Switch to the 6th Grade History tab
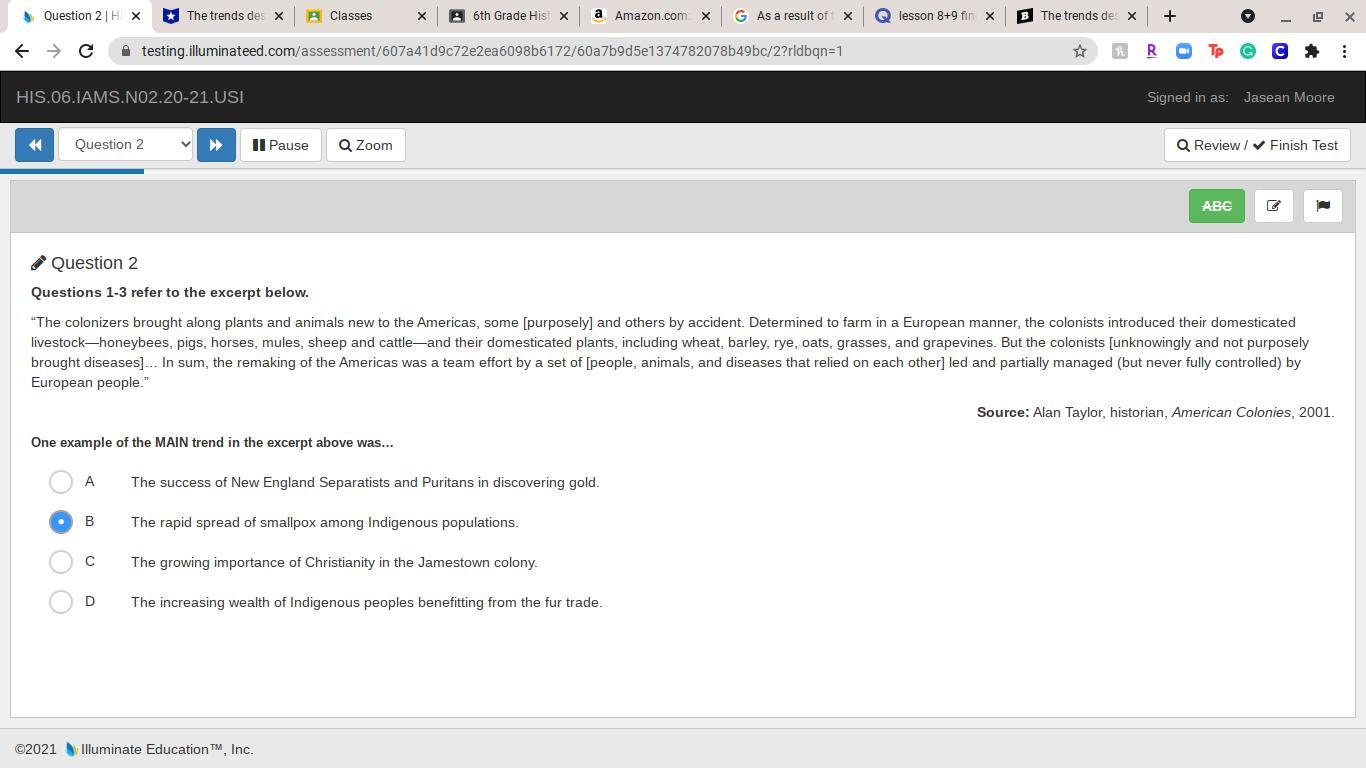Image resolution: width=1366 pixels, height=768 pixels. (508, 16)
